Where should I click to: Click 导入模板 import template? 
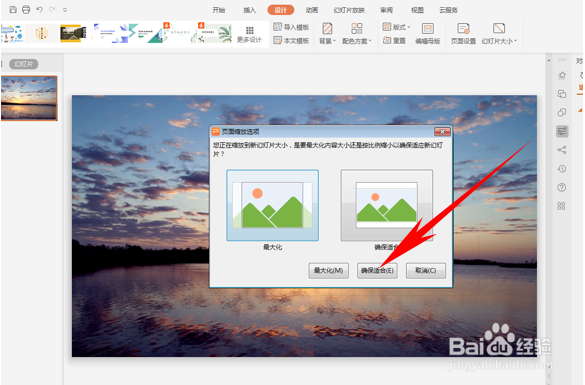(x=291, y=27)
